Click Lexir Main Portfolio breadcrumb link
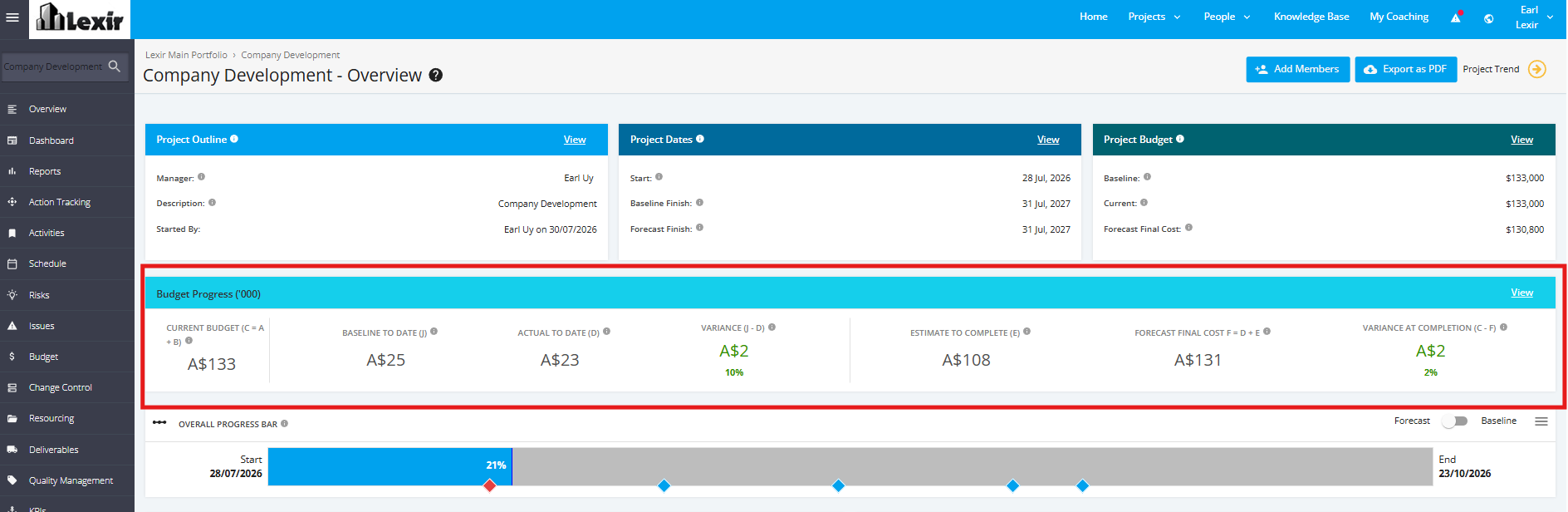The height and width of the screenshot is (512, 1568). (186, 55)
